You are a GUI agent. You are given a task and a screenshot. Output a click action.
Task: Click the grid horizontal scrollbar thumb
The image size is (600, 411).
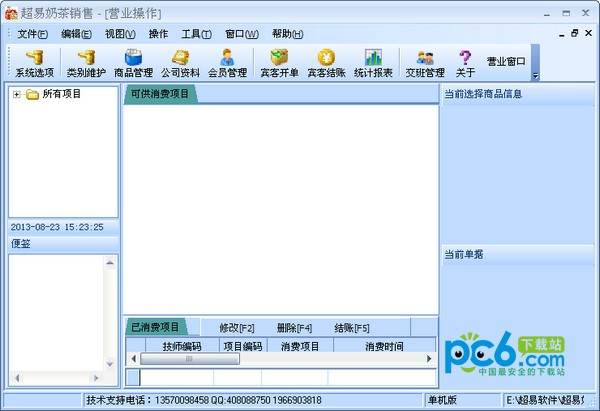coord(190,359)
